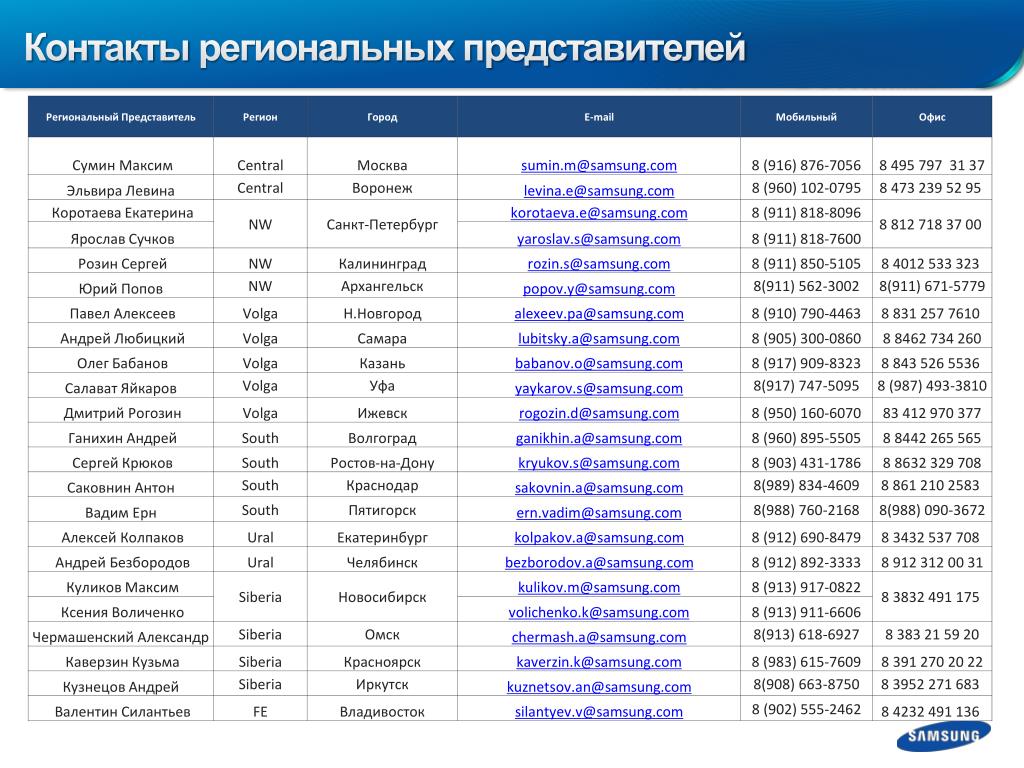Select the name 'Павел Алексеев'
The width and height of the screenshot is (1024, 768).
tap(122, 313)
